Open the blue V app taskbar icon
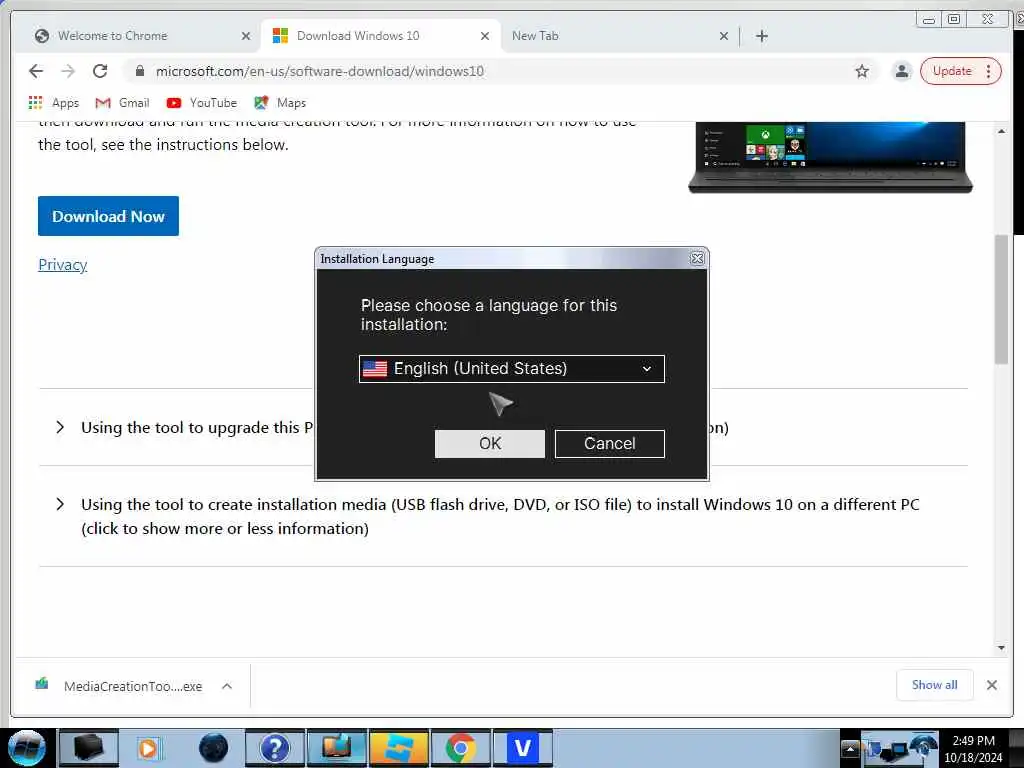The width and height of the screenshot is (1024, 768). click(x=522, y=748)
